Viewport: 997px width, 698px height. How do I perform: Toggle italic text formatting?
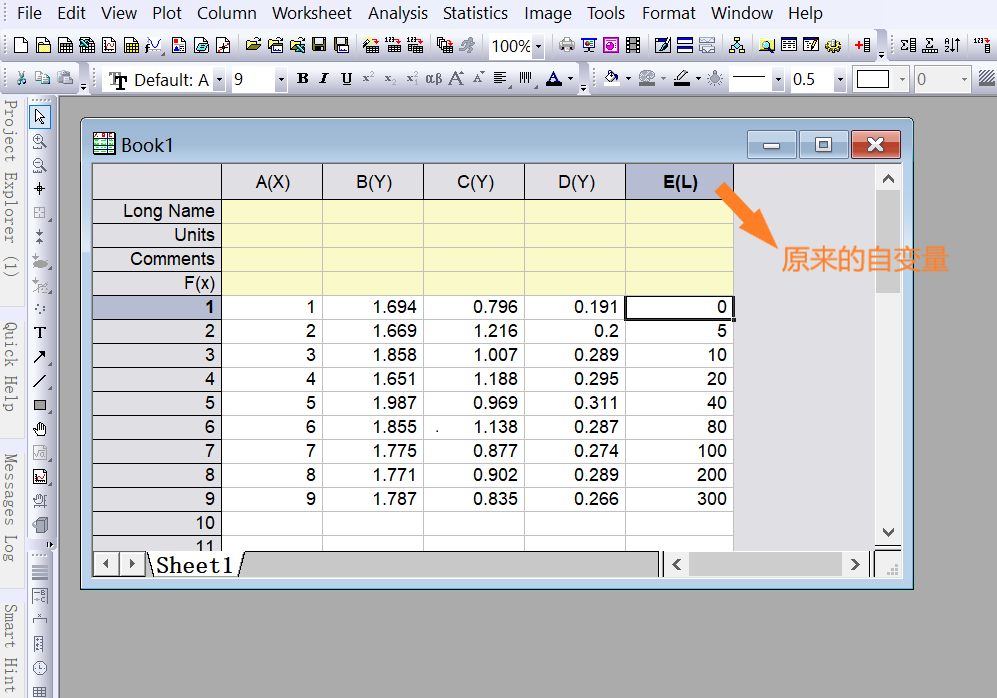pyautogui.click(x=324, y=78)
